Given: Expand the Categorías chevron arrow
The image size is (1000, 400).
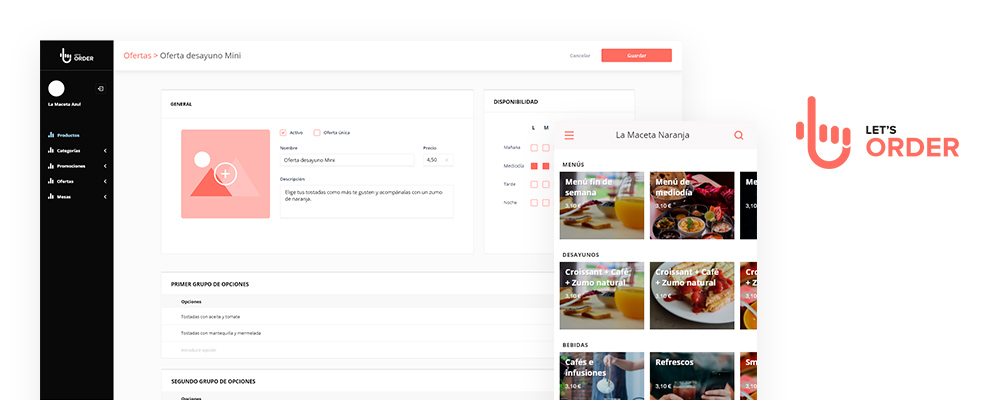Looking at the screenshot, I should pos(105,151).
